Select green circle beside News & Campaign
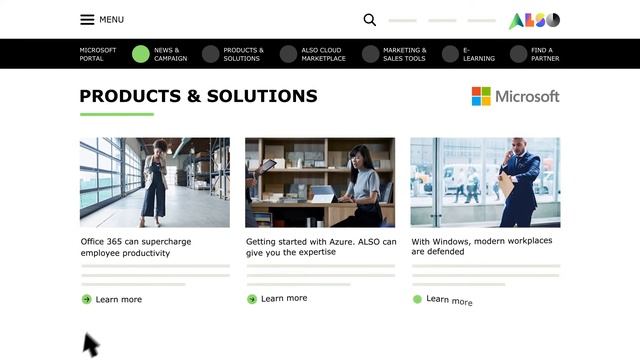 141,54
